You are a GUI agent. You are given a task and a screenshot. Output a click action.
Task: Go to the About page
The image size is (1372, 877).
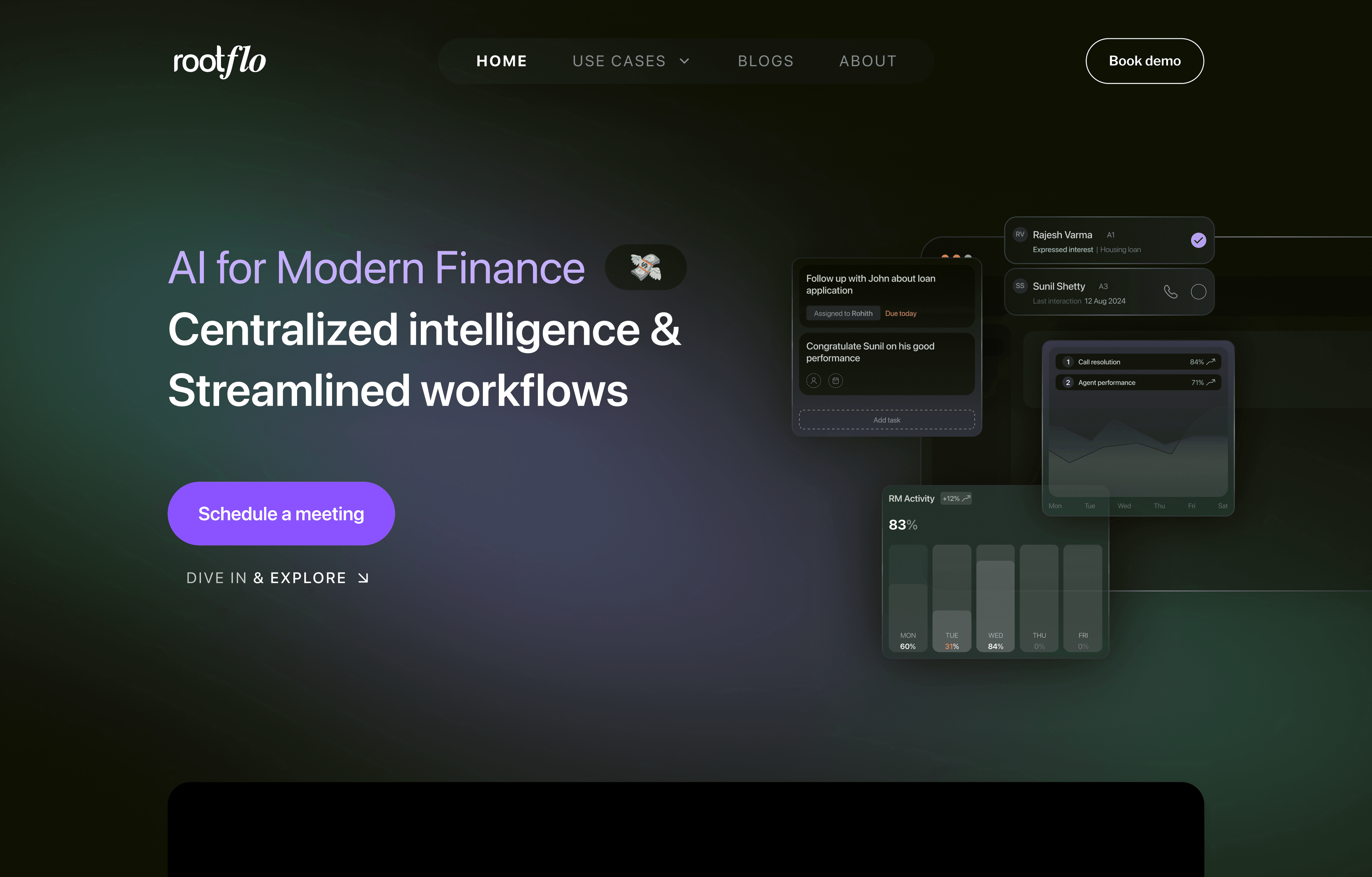click(x=868, y=61)
